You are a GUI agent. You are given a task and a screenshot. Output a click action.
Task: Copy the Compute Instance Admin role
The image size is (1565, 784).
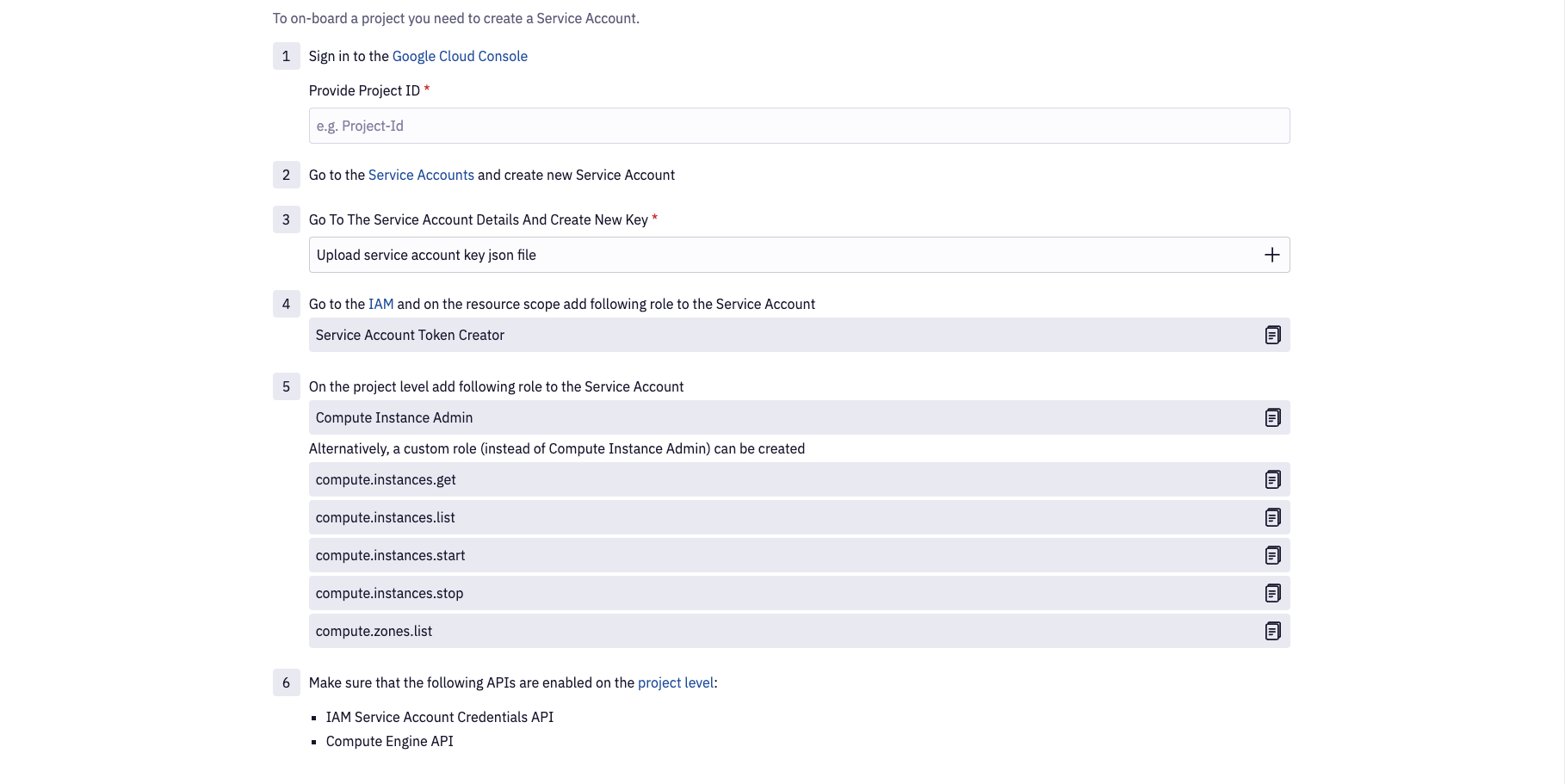click(1272, 417)
